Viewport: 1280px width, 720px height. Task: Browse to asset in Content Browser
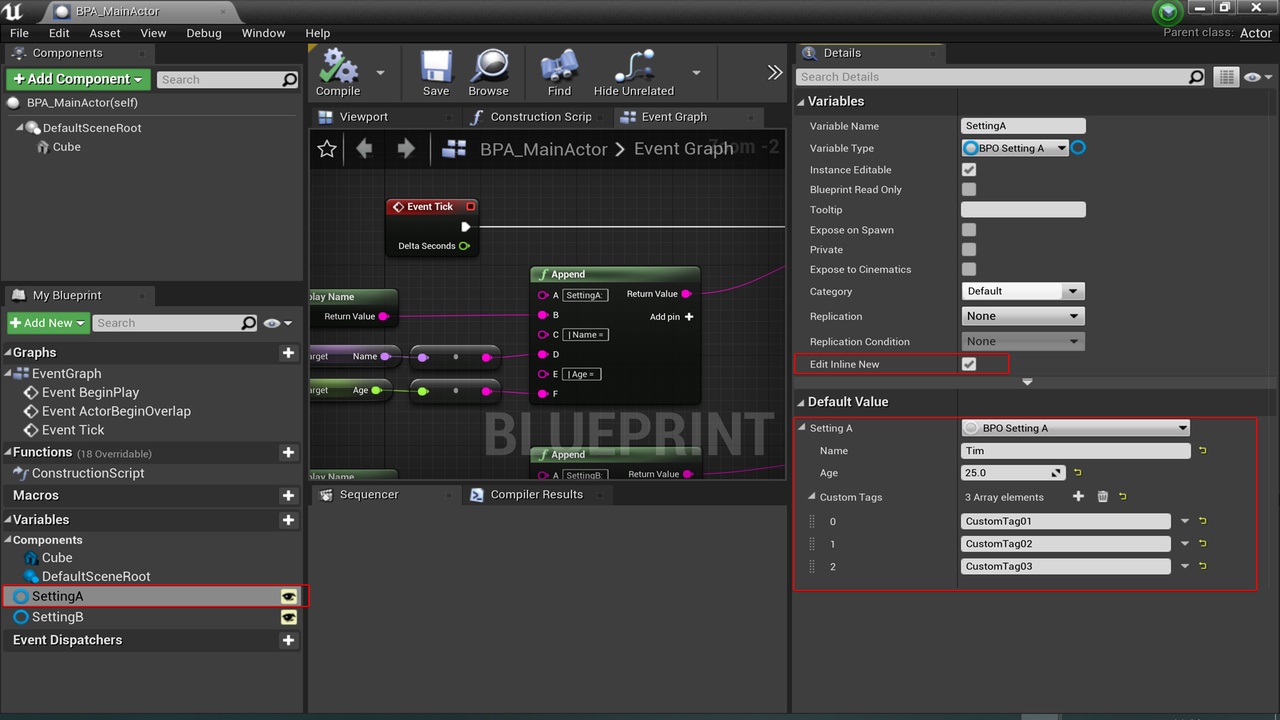point(488,73)
